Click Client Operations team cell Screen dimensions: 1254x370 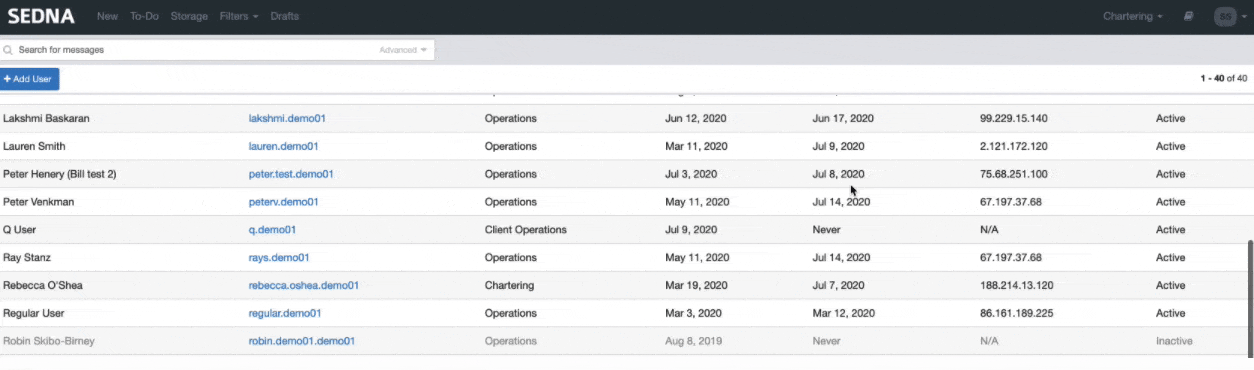(x=526, y=230)
